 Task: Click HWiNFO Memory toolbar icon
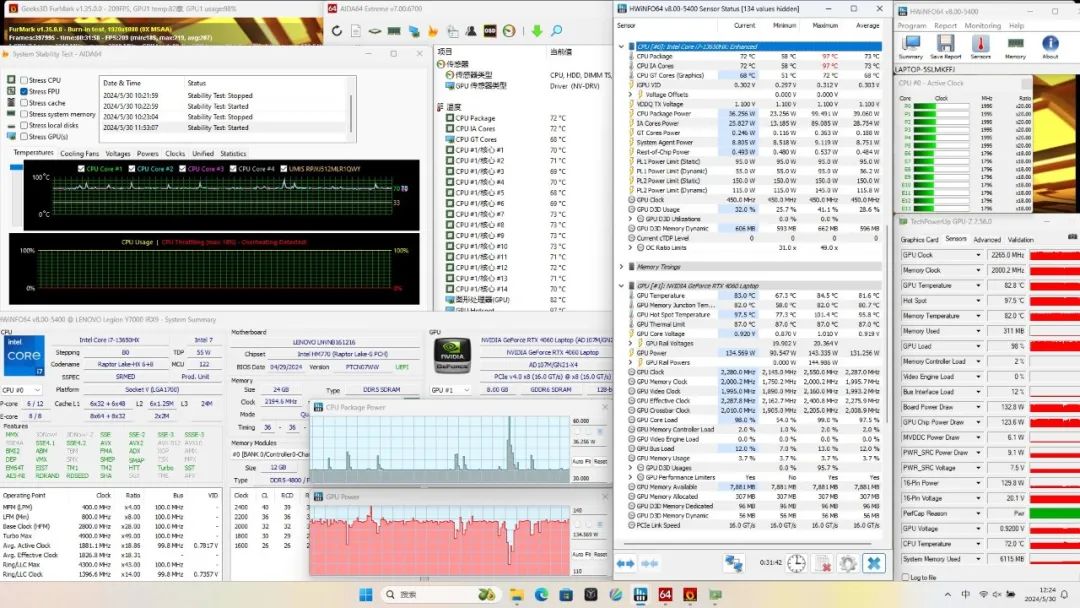(x=1015, y=47)
